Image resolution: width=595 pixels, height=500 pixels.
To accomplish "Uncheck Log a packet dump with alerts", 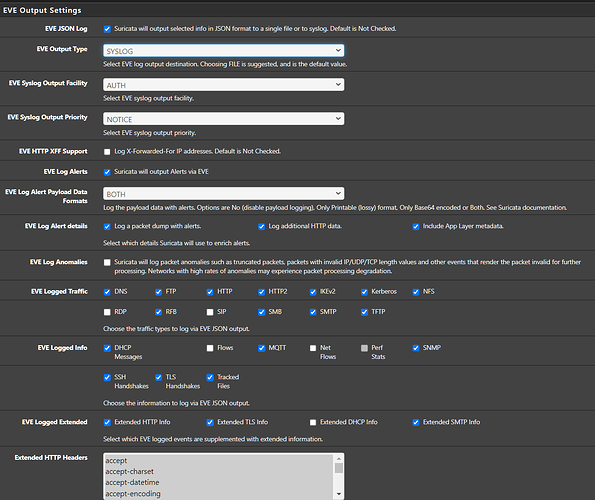I will [107, 227].
